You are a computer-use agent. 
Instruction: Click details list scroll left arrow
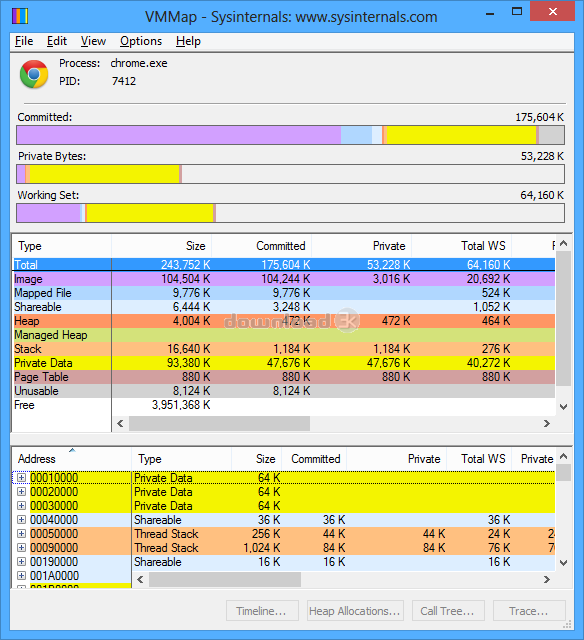click(140, 580)
